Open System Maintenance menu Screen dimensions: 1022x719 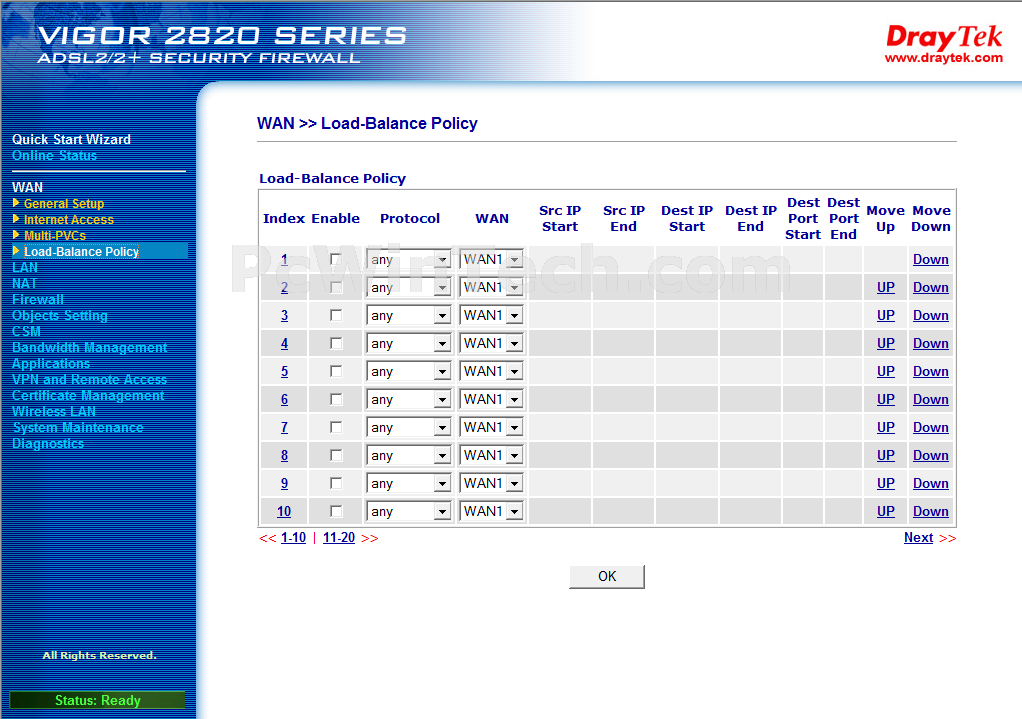(x=78, y=428)
